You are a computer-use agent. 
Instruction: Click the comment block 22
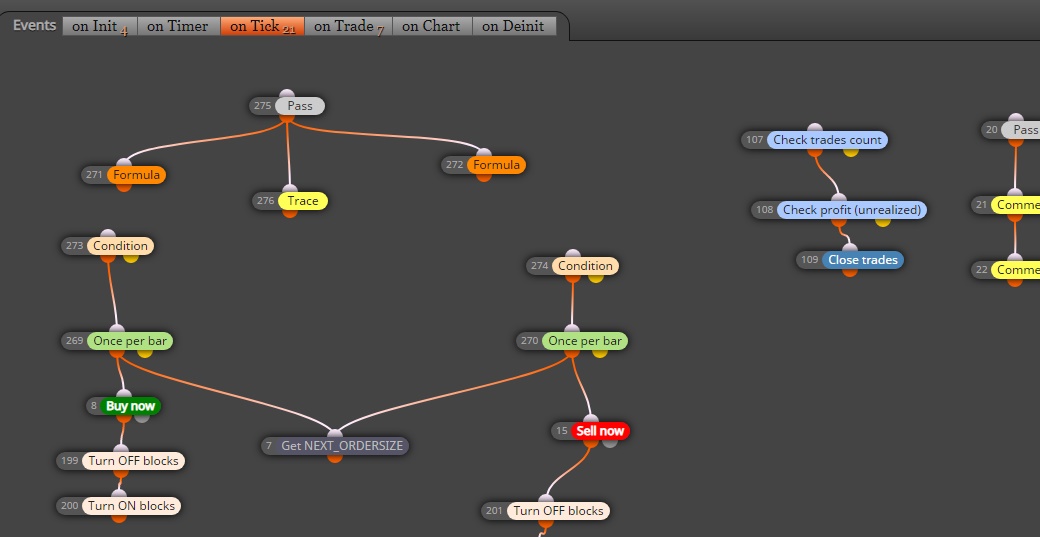1015,270
